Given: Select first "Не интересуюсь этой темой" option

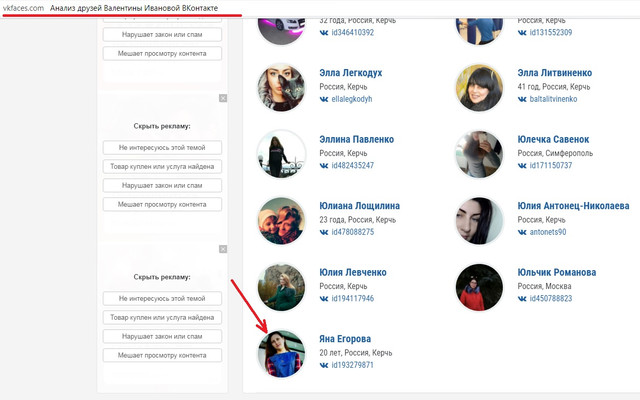Looking at the screenshot, I should pos(162,147).
